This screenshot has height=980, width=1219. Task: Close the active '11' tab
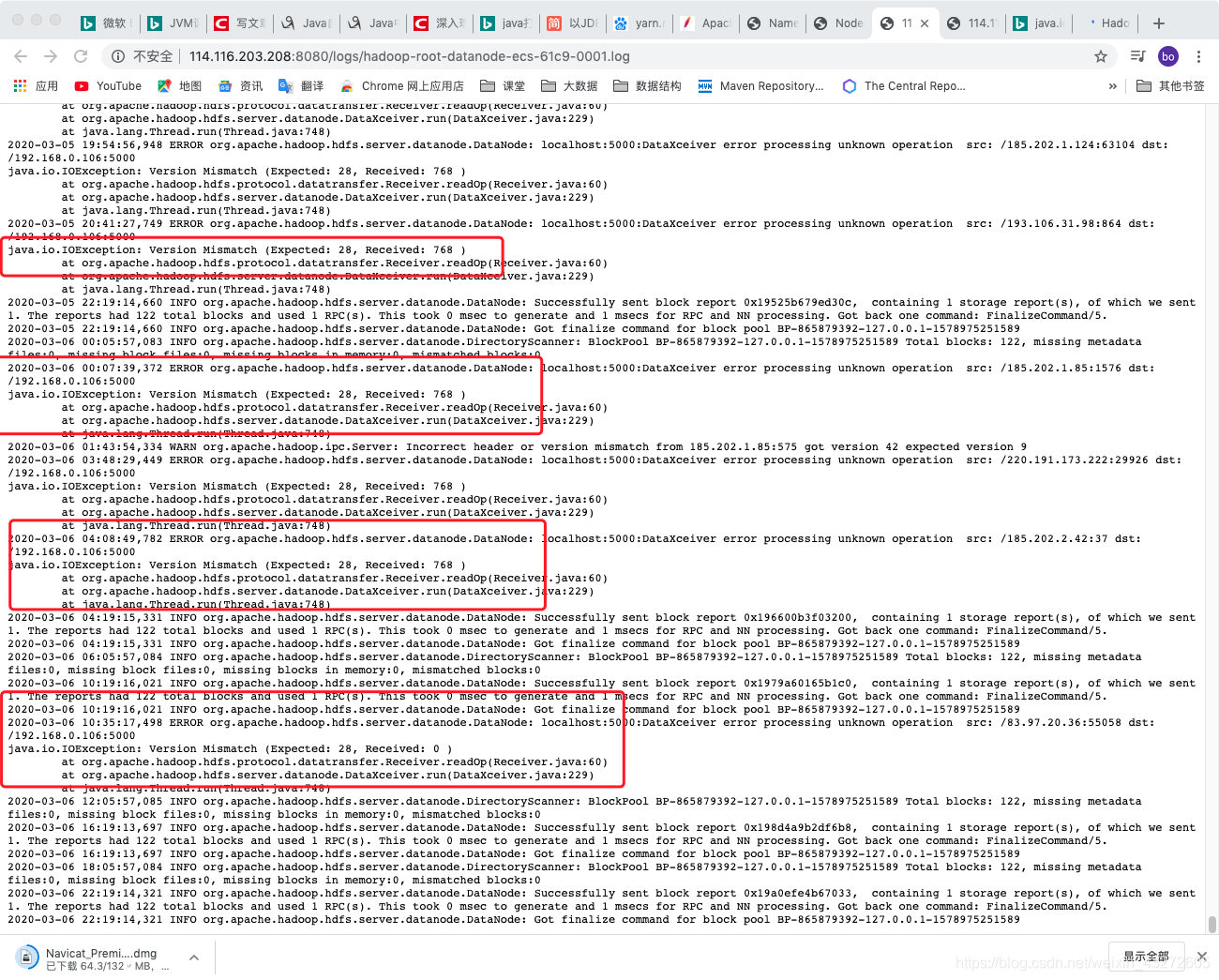(x=925, y=23)
